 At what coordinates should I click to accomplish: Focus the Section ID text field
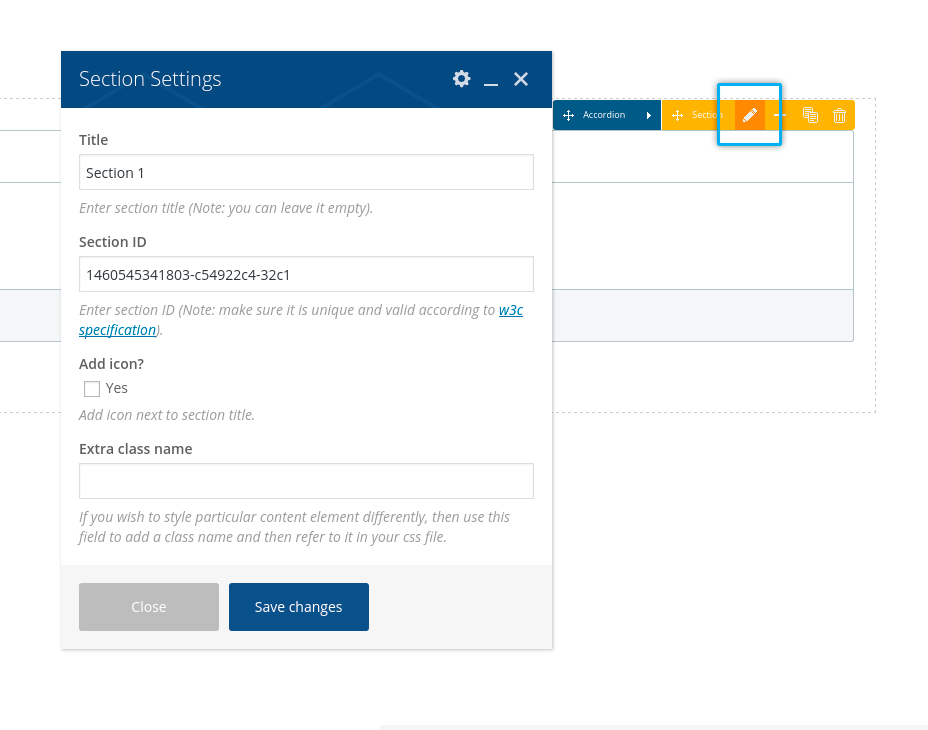click(x=306, y=274)
